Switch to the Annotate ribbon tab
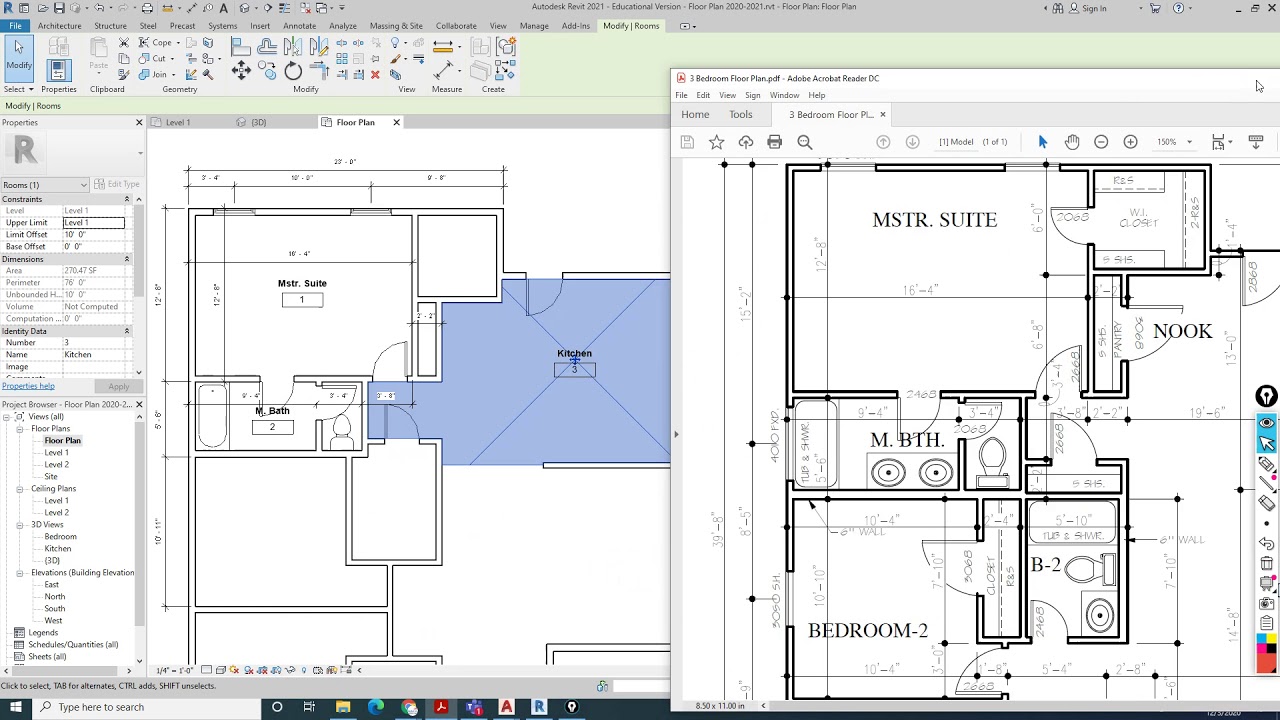1280x720 pixels. click(299, 26)
